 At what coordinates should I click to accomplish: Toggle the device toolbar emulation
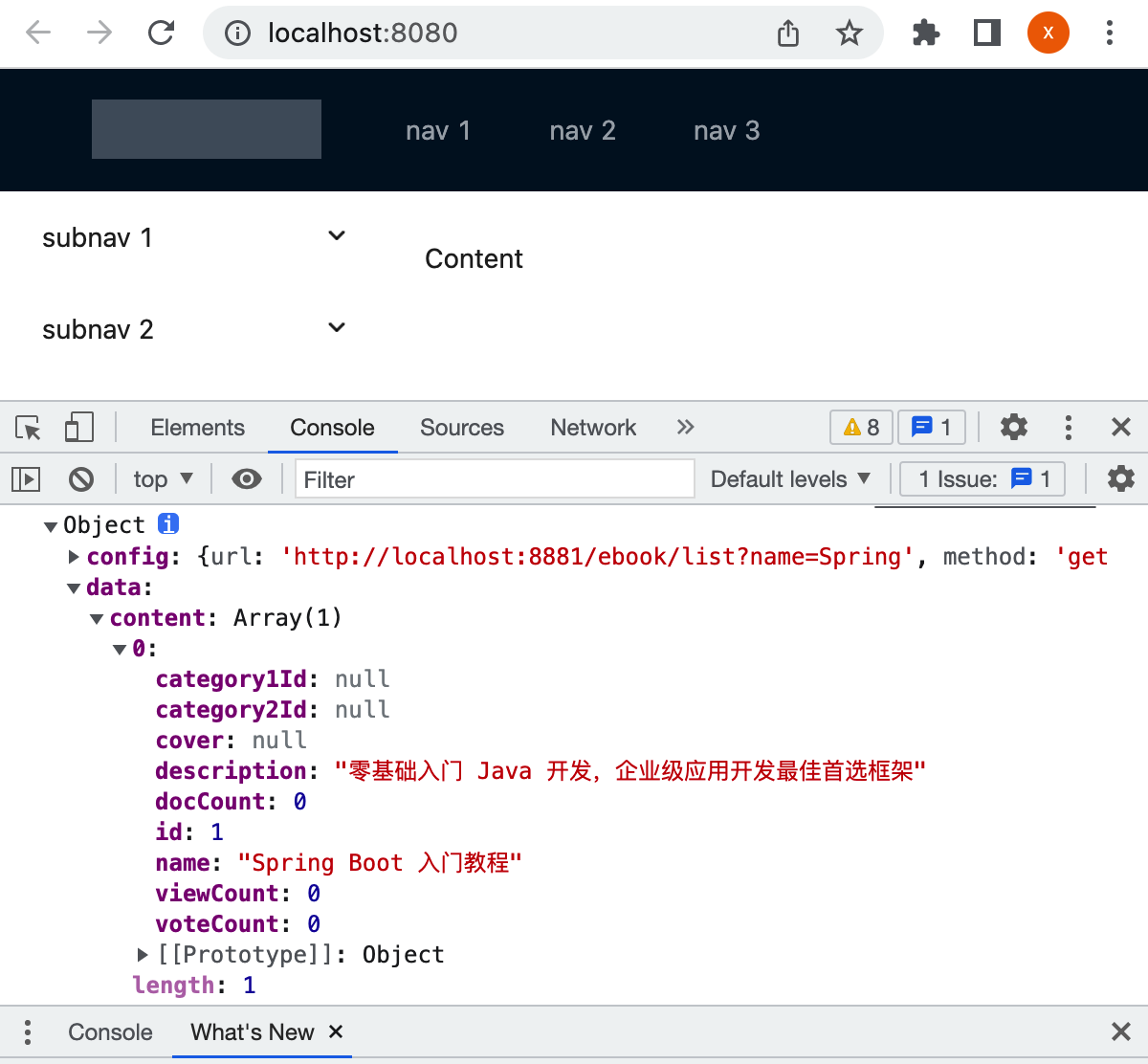point(78,427)
